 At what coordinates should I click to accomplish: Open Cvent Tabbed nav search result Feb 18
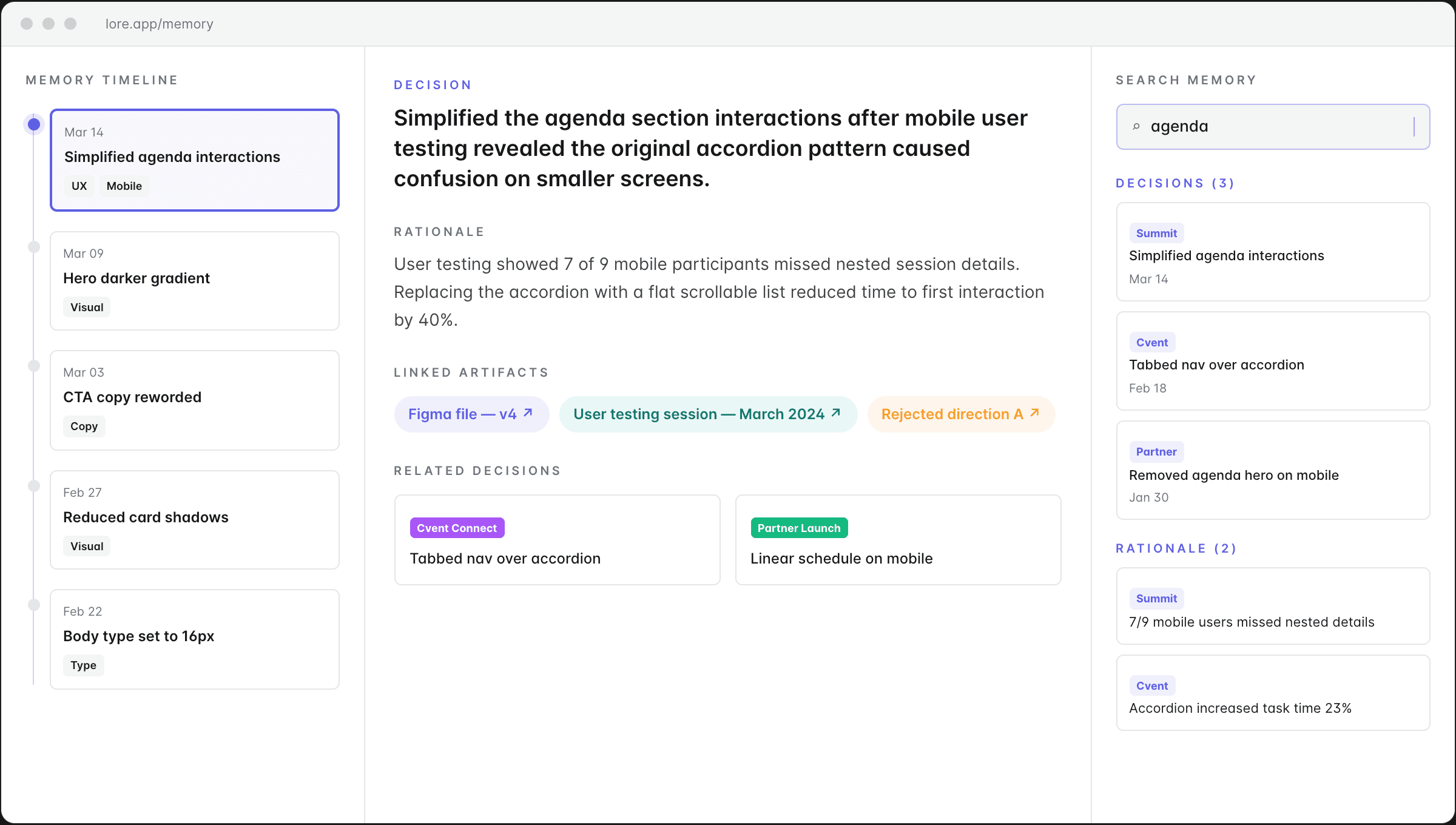(x=1273, y=361)
